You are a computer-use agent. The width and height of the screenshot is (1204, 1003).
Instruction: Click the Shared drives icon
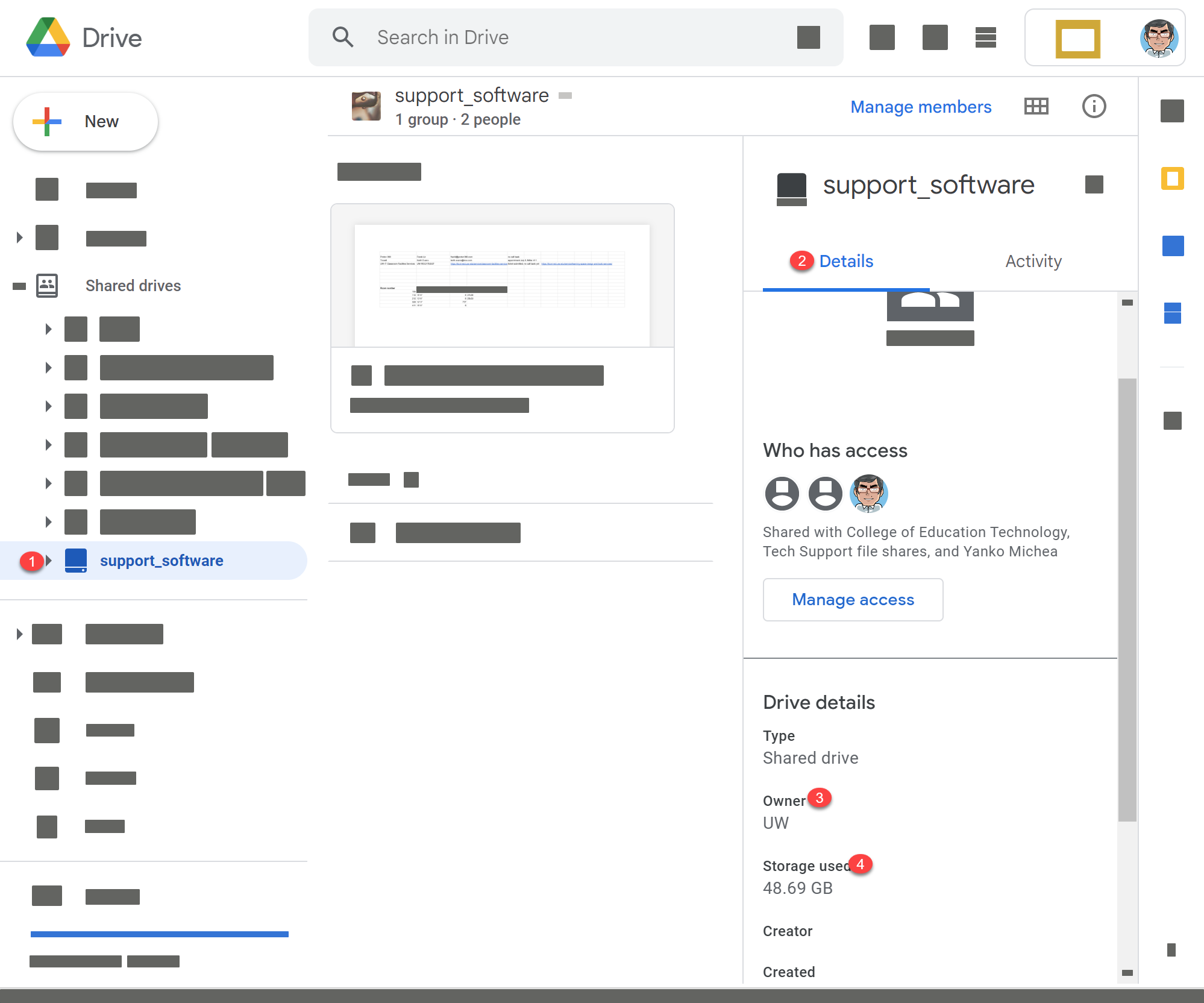point(47,286)
